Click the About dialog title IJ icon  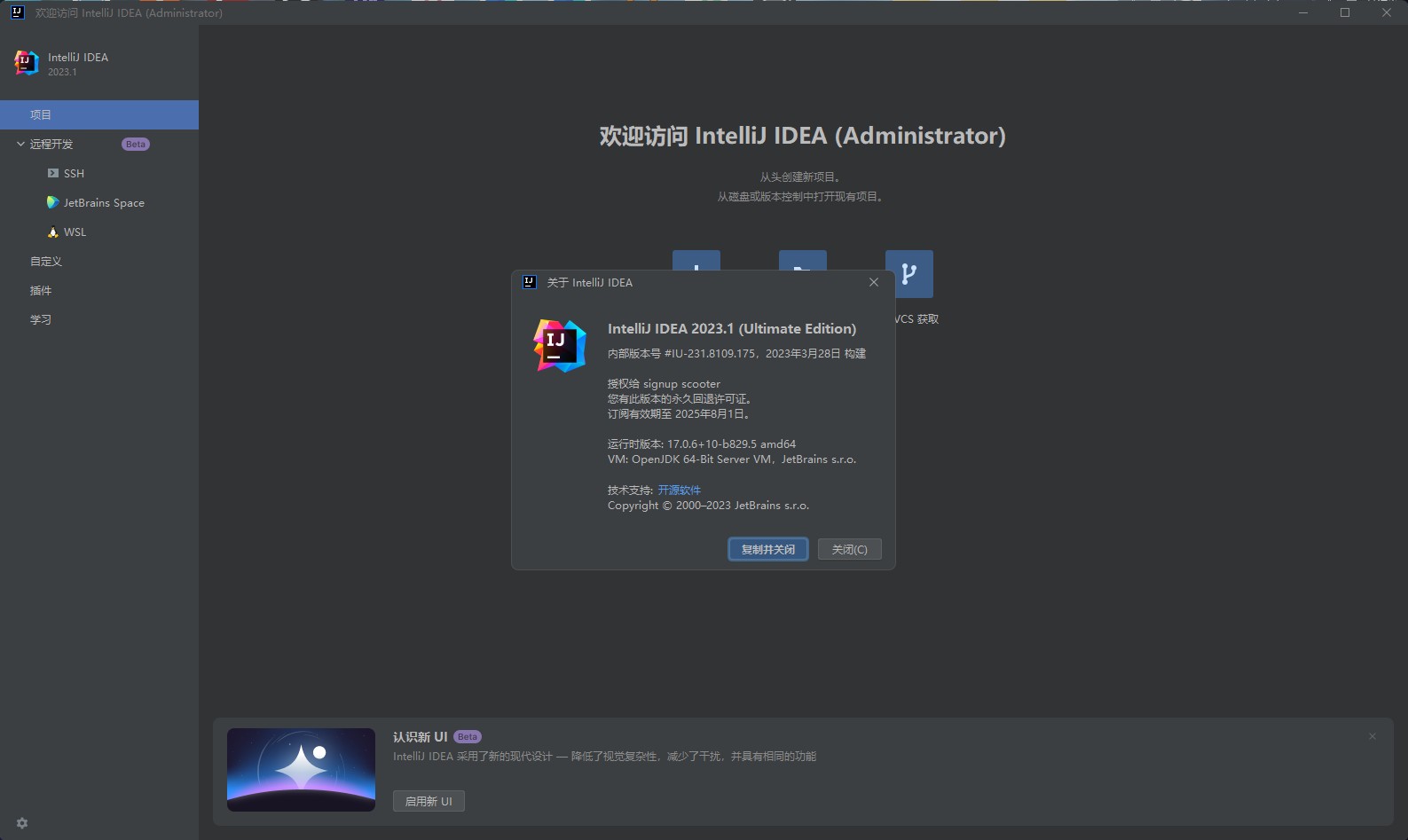(x=530, y=282)
